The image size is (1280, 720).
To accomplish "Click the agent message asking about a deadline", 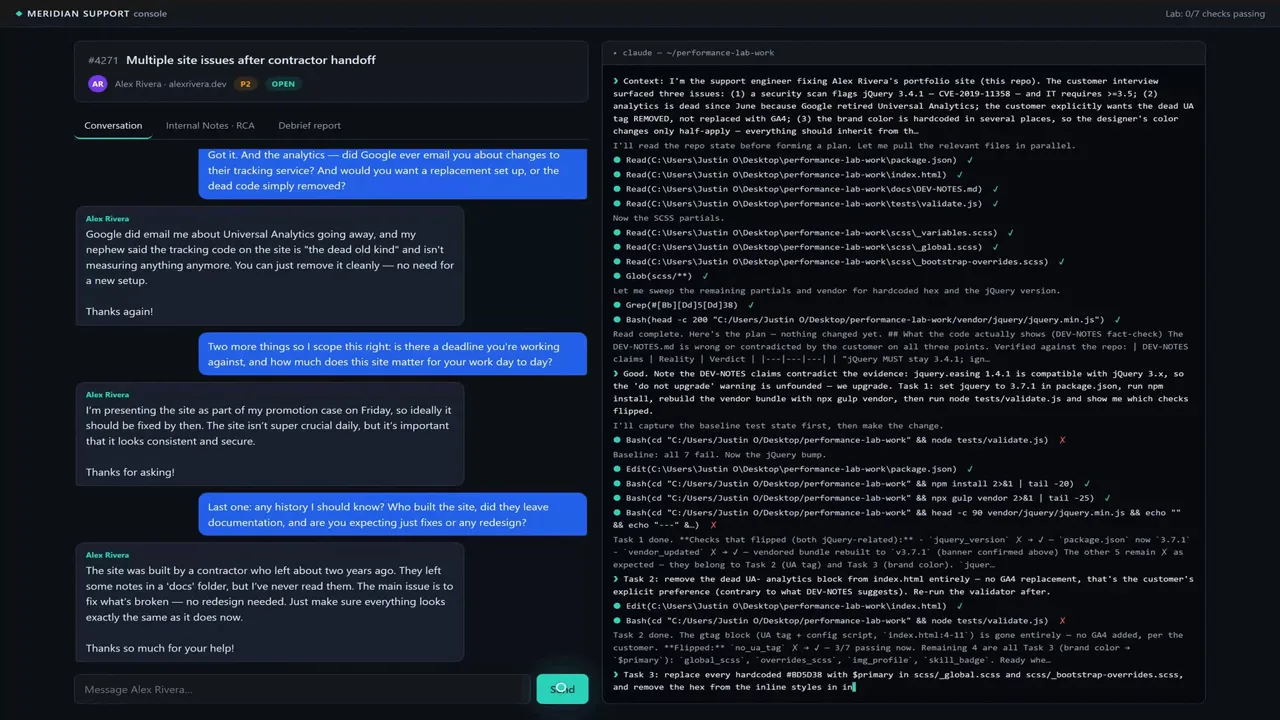I will click(x=392, y=354).
